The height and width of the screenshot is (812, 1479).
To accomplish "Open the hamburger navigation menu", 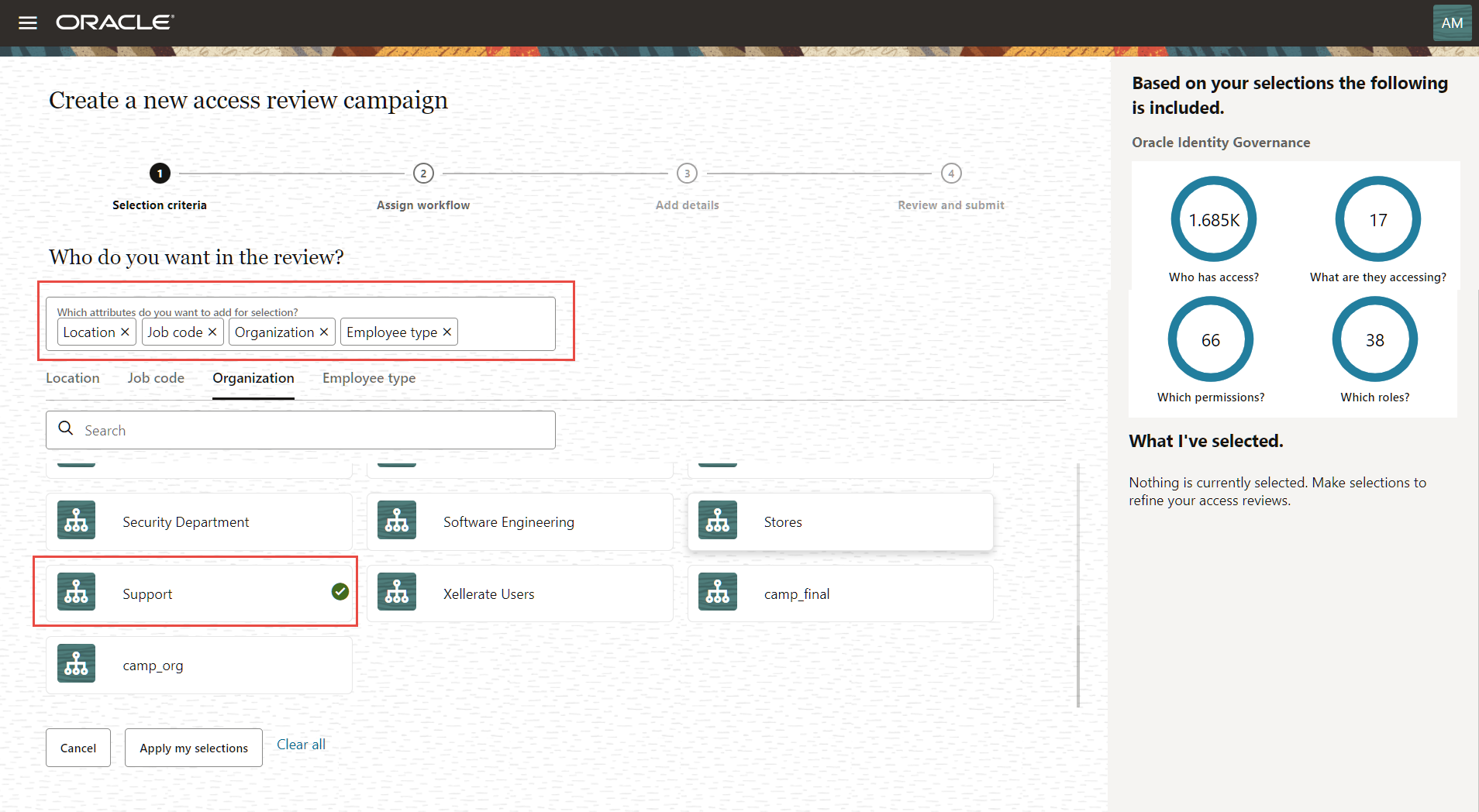I will [x=28, y=22].
